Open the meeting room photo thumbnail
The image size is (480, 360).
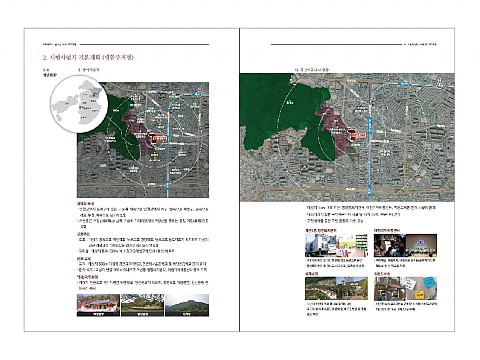pyautogui.click(x=405, y=246)
